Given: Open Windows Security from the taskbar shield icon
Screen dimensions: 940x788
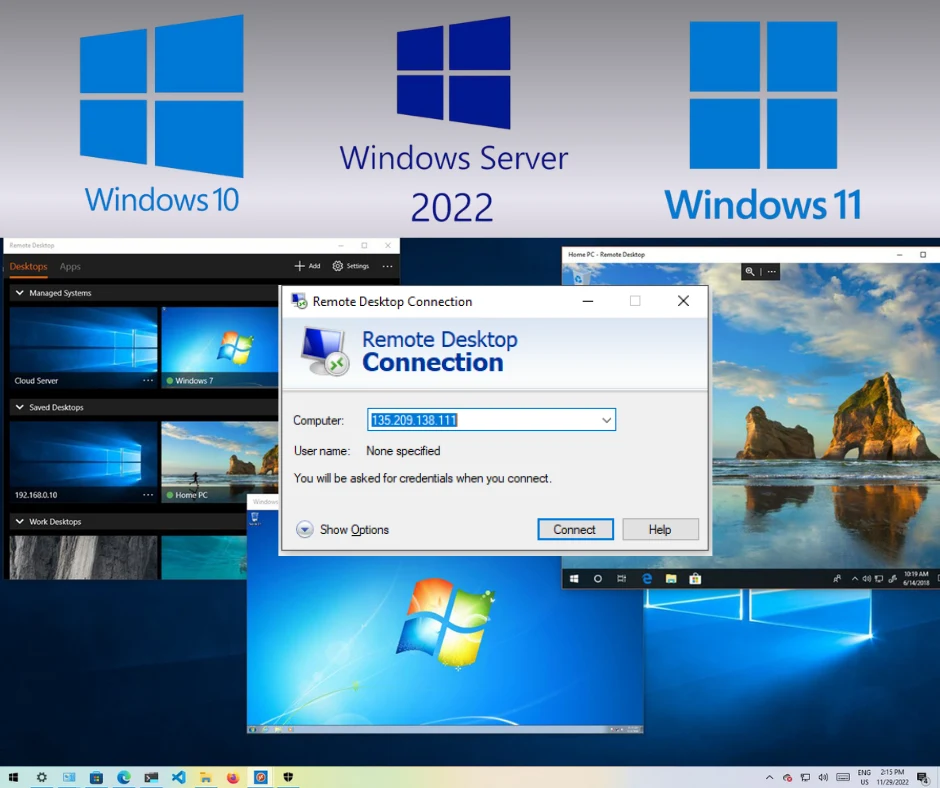Looking at the screenshot, I should [x=288, y=777].
